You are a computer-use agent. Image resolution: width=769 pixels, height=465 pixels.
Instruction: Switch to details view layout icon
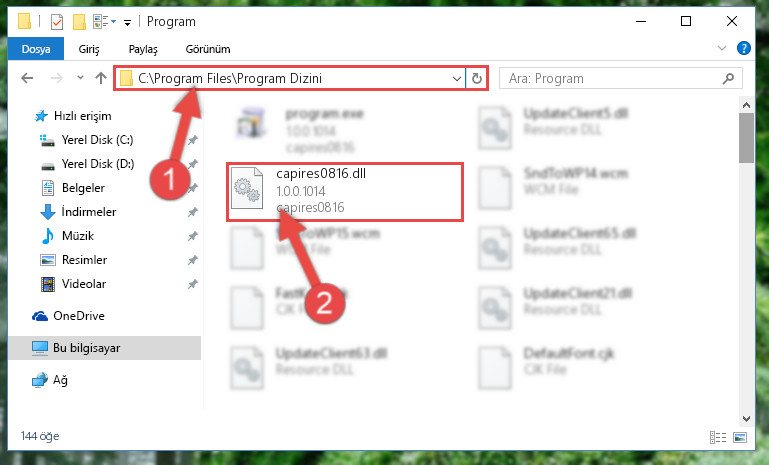[718, 437]
